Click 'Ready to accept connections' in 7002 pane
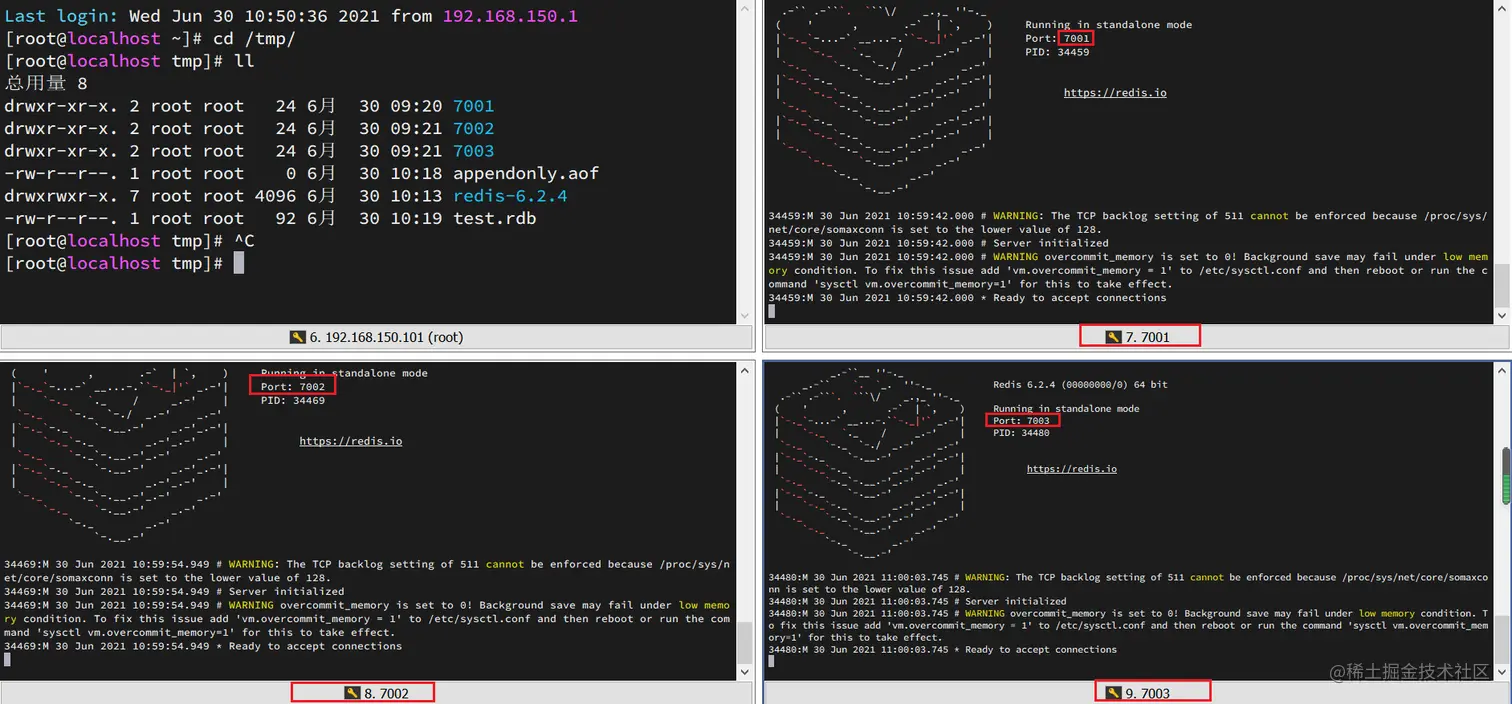This screenshot has width=1512, height=704. (315, 646)
